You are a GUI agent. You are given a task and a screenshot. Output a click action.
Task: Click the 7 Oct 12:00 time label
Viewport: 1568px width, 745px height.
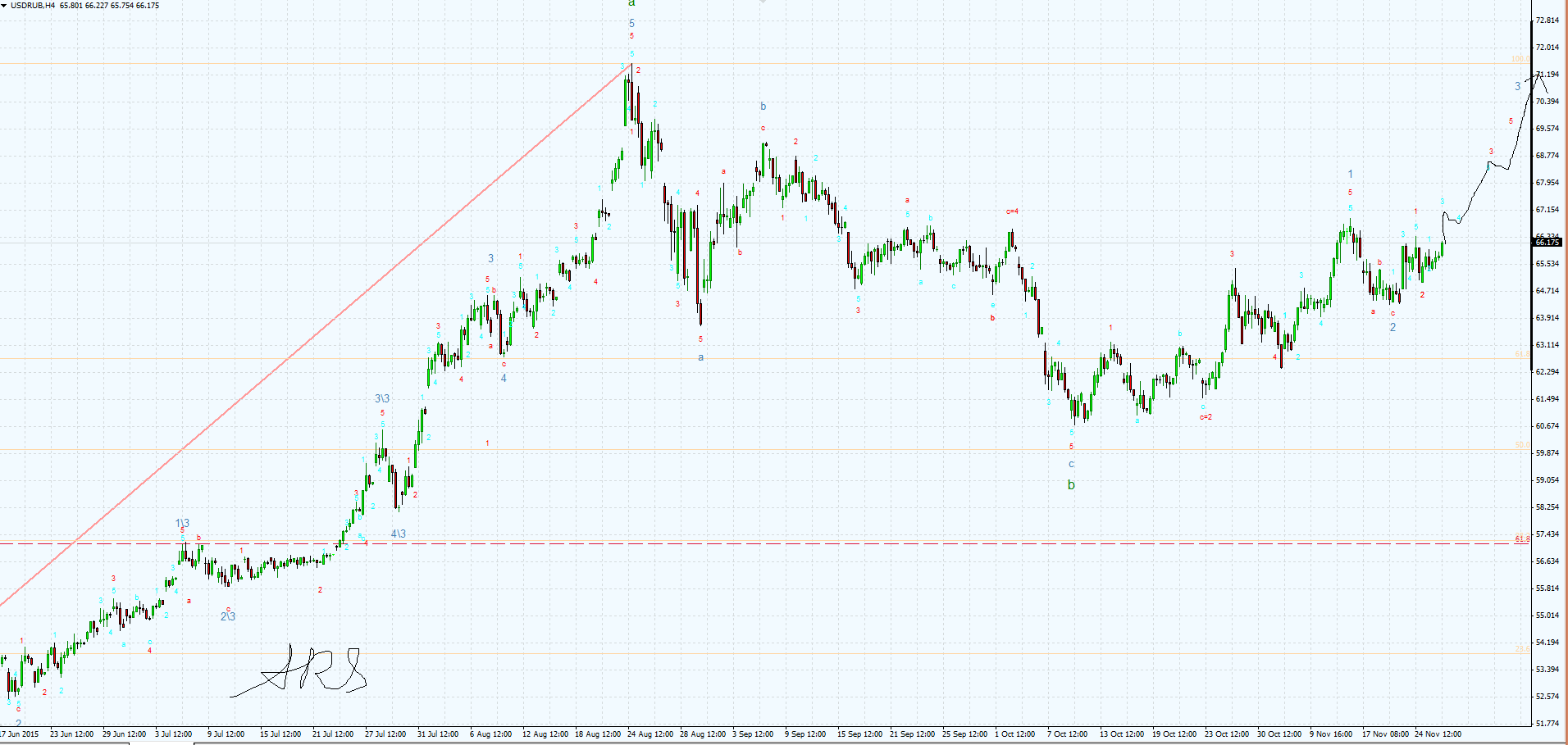[x=1068, y=734]
